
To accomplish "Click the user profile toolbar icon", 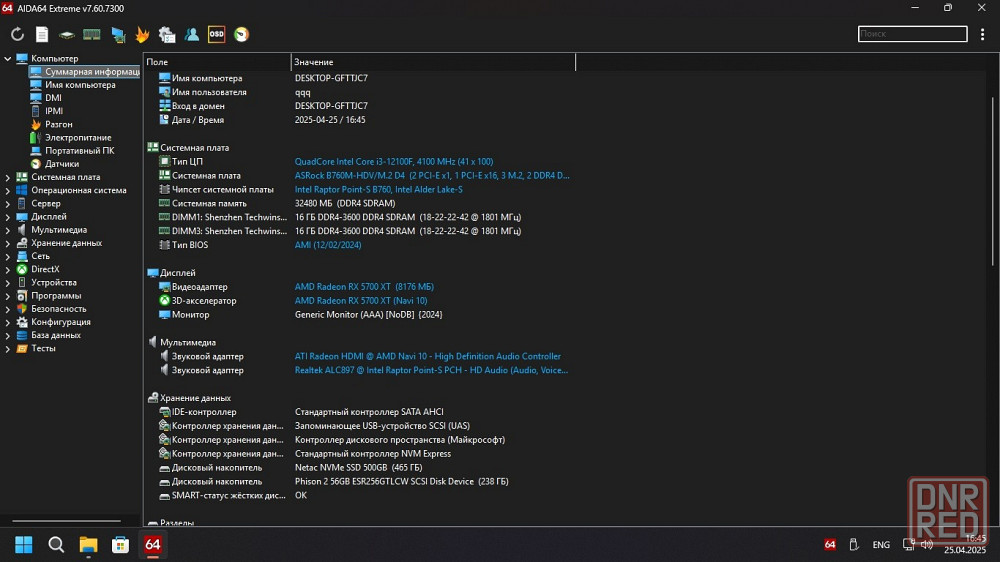I will point(192,34).
